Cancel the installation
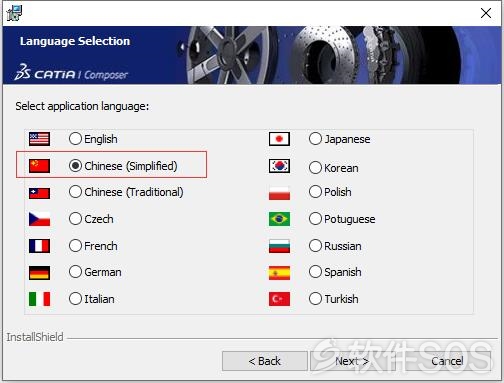The height and width of the screenshot is (383, 504). click(x=447, y=361)
